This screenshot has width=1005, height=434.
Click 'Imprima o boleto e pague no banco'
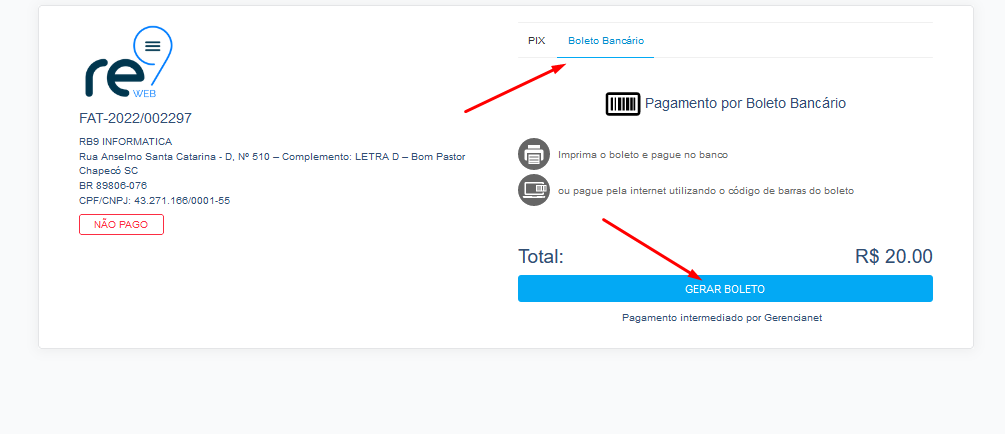point(643,155)
